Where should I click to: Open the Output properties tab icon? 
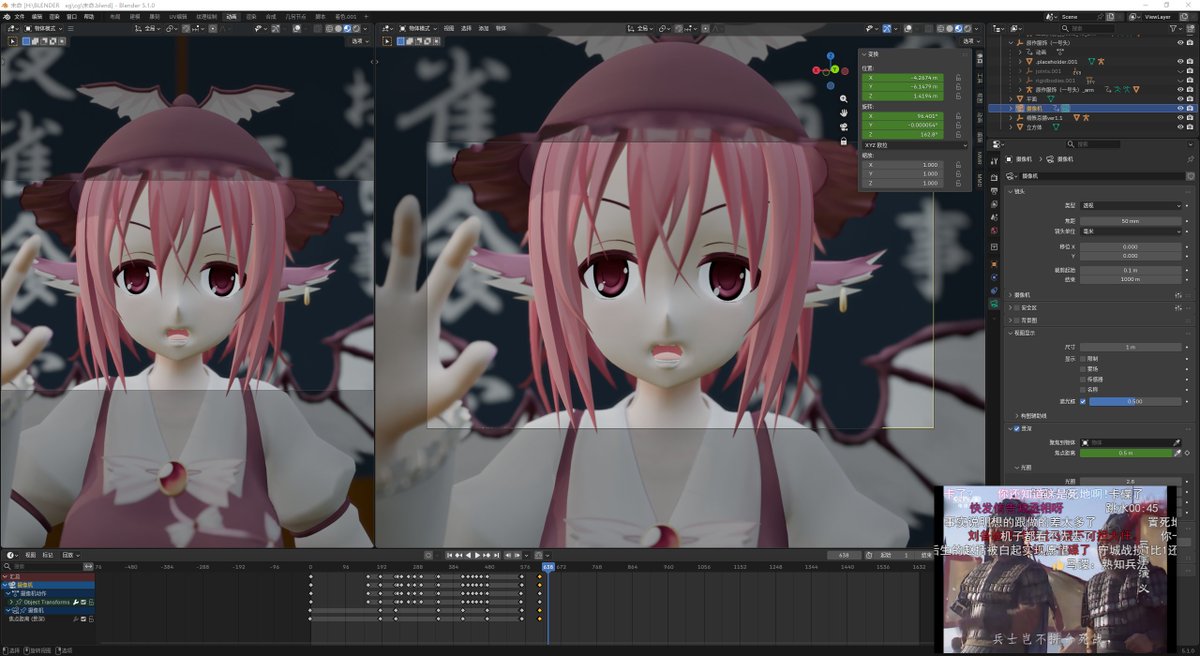[994, 190]
